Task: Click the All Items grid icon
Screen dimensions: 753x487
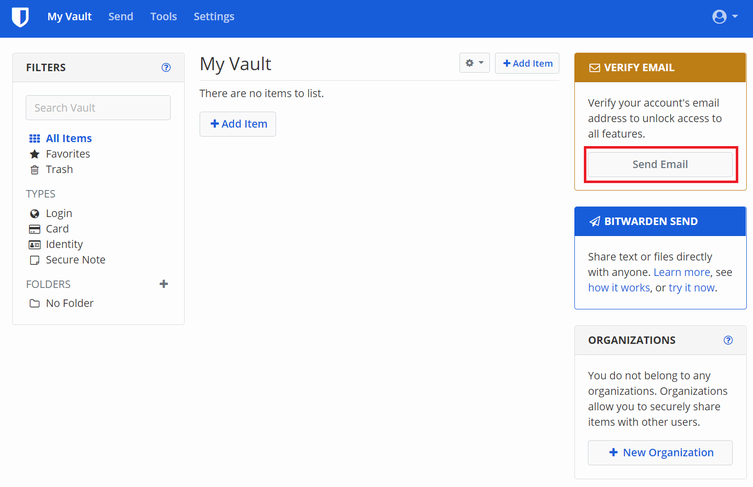Action: (35, 138)
